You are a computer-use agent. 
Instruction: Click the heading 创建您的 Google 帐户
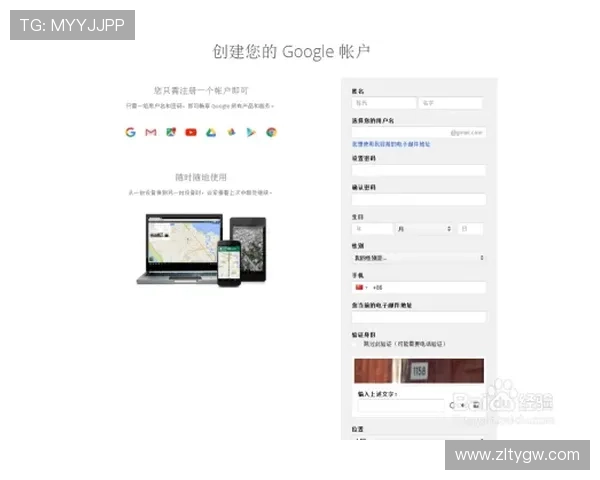(291, 52)
